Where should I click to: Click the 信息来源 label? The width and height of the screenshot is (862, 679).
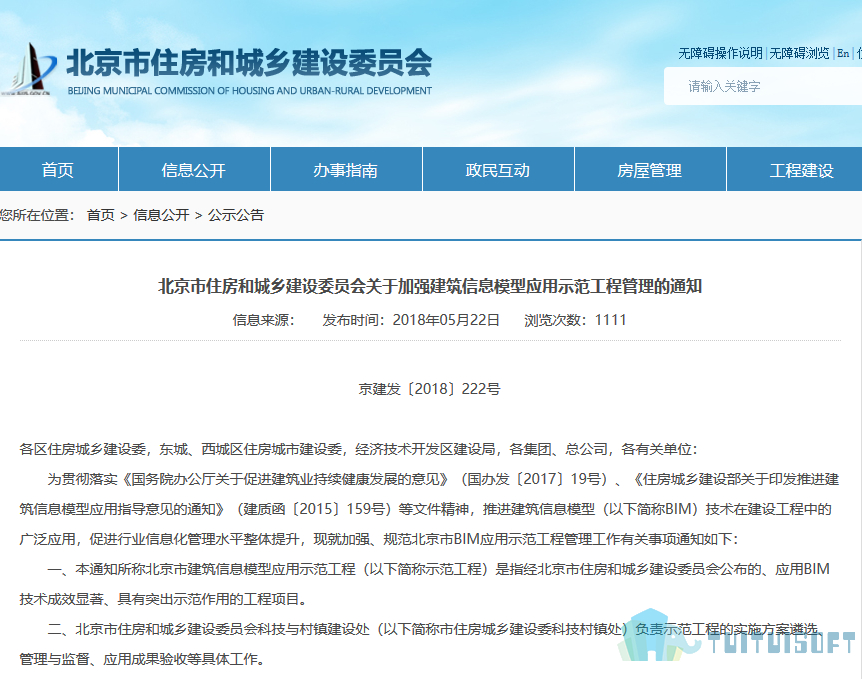[264, 320]
